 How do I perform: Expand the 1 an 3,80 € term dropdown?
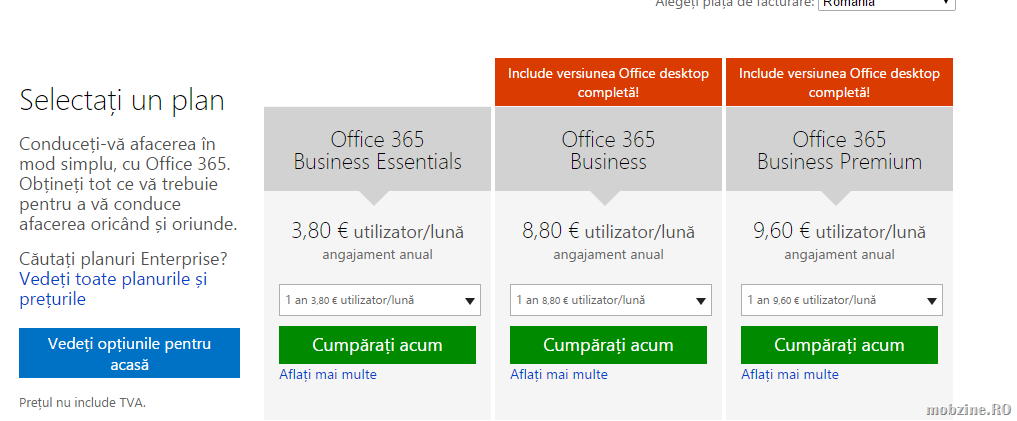pos(379,300)
